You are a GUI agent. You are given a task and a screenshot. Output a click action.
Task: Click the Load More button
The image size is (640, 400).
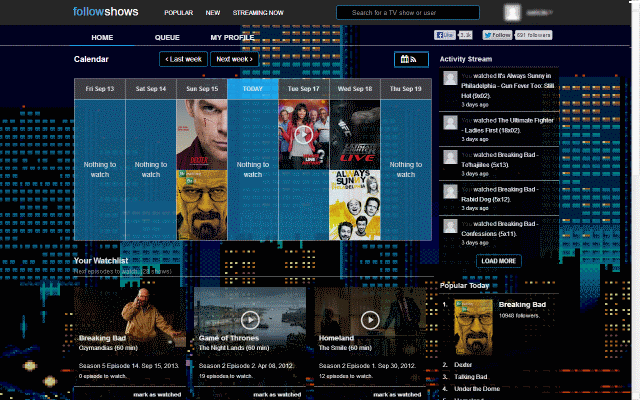click(x=498, y=261)
